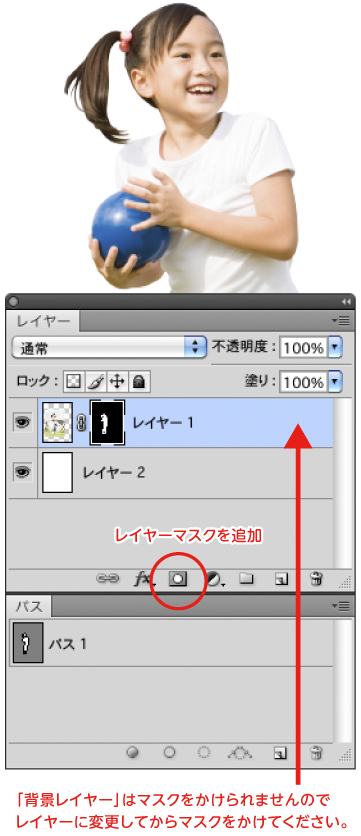This screenshot has width=361, height=836.
Task: Switch to the レイヤー tab
Action: click(43, 321)
